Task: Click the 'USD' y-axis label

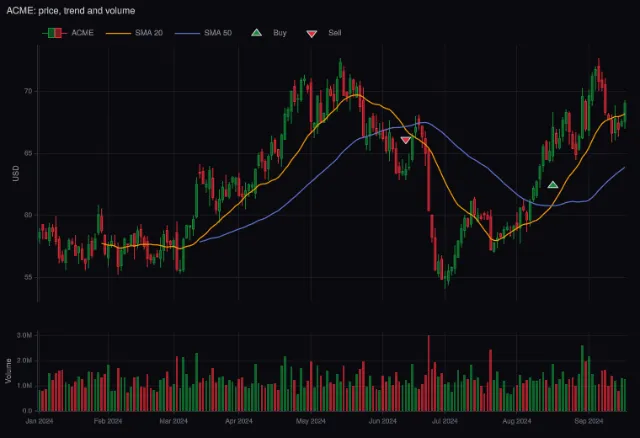Action: pos(16,173)
